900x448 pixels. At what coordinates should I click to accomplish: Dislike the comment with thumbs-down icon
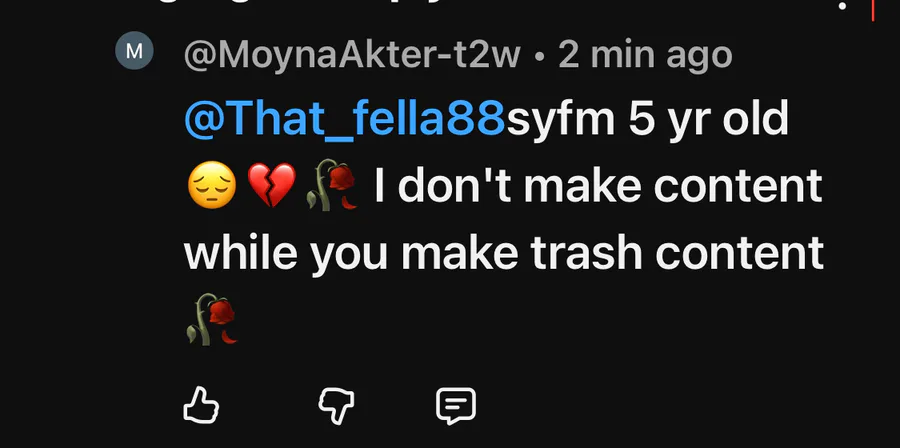[335, 405]
